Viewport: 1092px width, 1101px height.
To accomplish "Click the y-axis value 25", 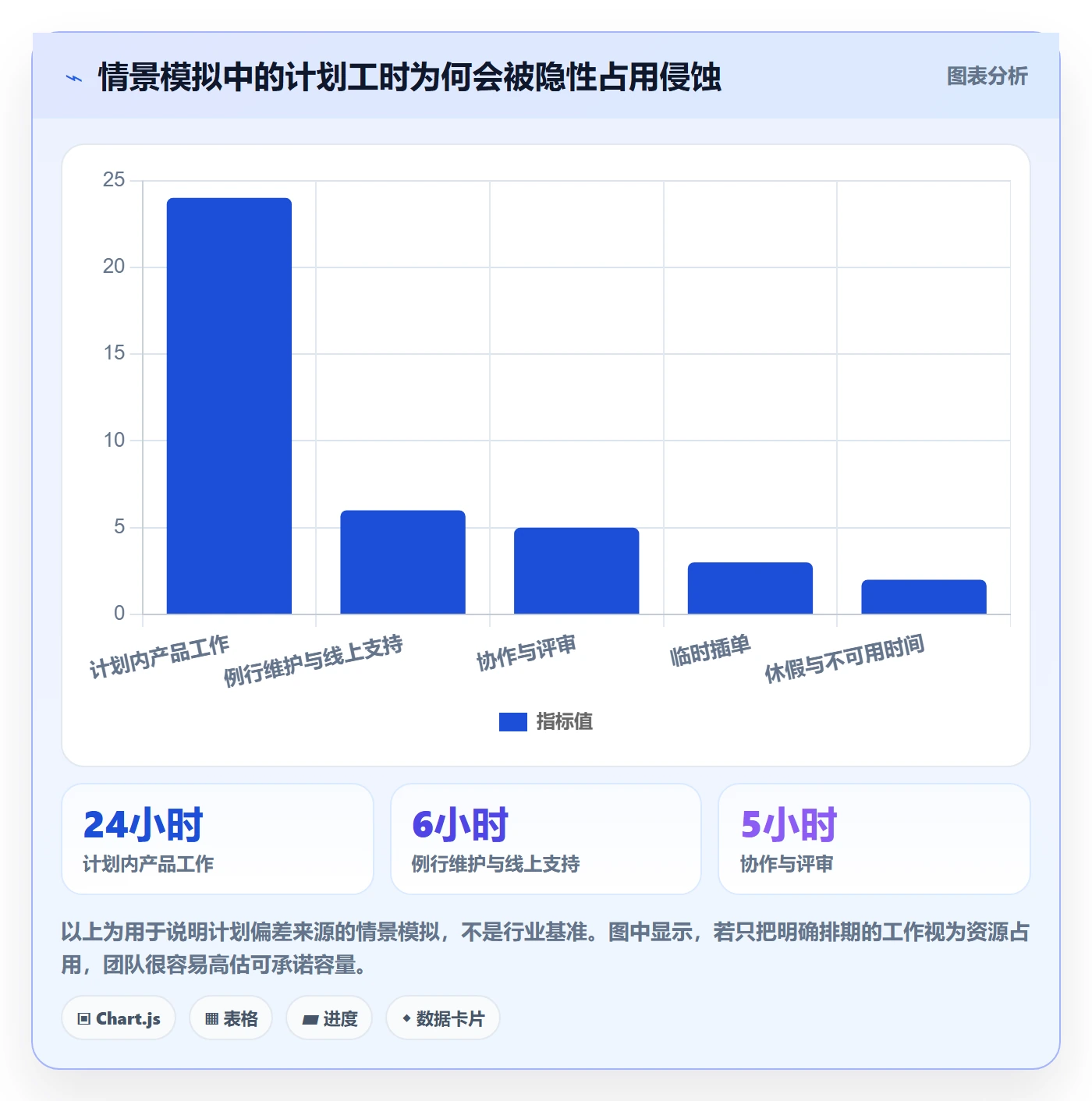I will [x=114, y=180].
